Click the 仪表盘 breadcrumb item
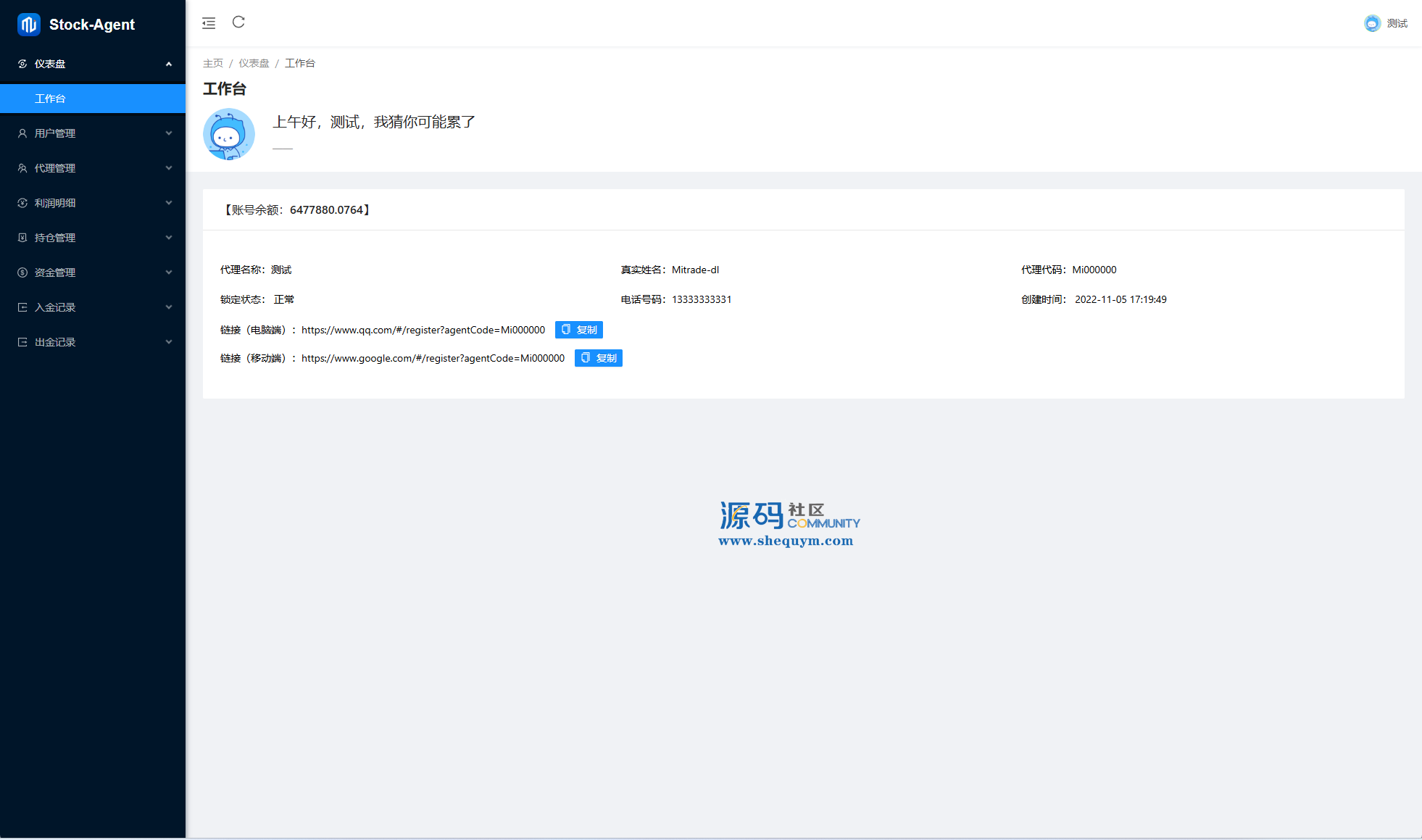This screenshot has height=840, width=1422. point(254,63)
